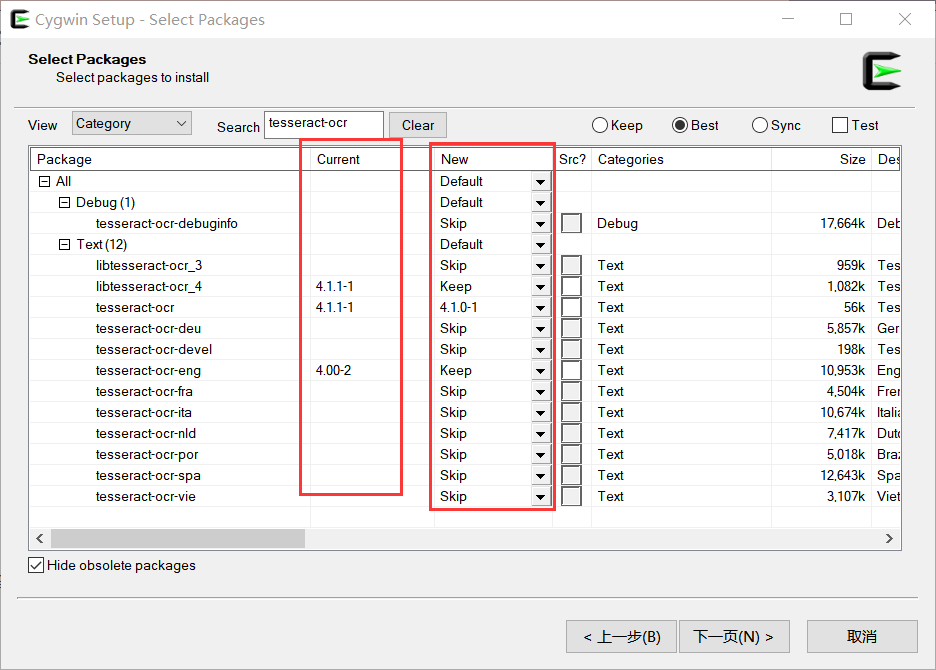Collapse the Debug (1) category node
The width and height of the screenshot is (936, 670).
(x=64, y=202)
